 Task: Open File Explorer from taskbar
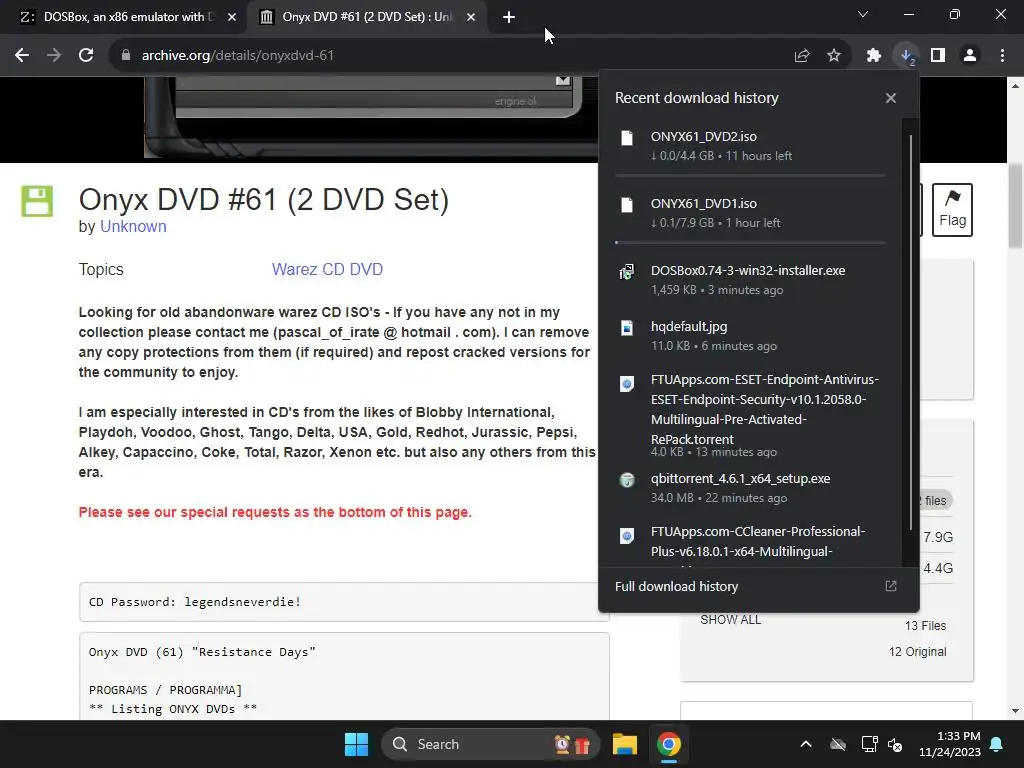click(624, 744)
